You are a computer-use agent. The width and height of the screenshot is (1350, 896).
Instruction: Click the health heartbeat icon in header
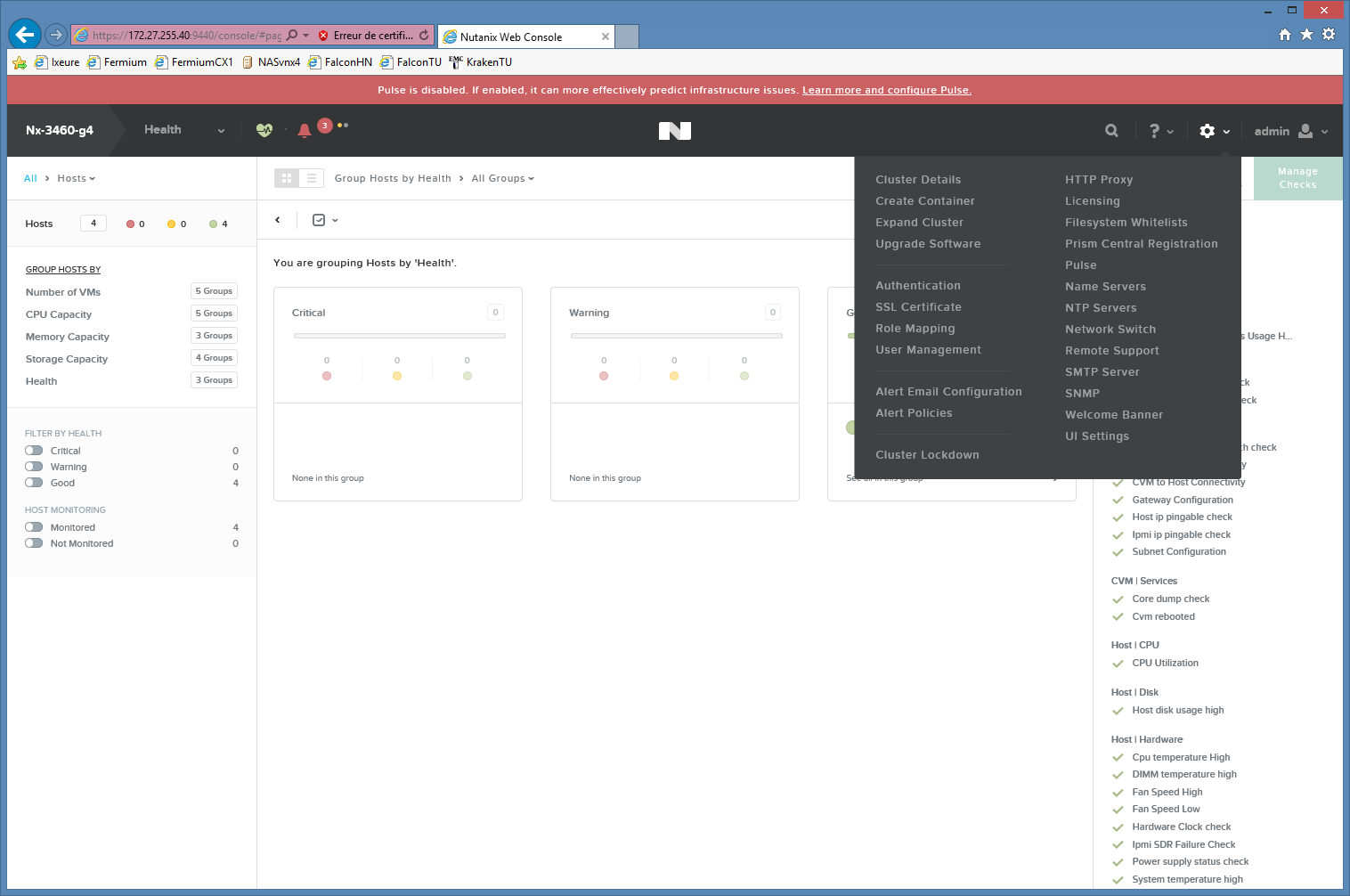coord(264,130)
